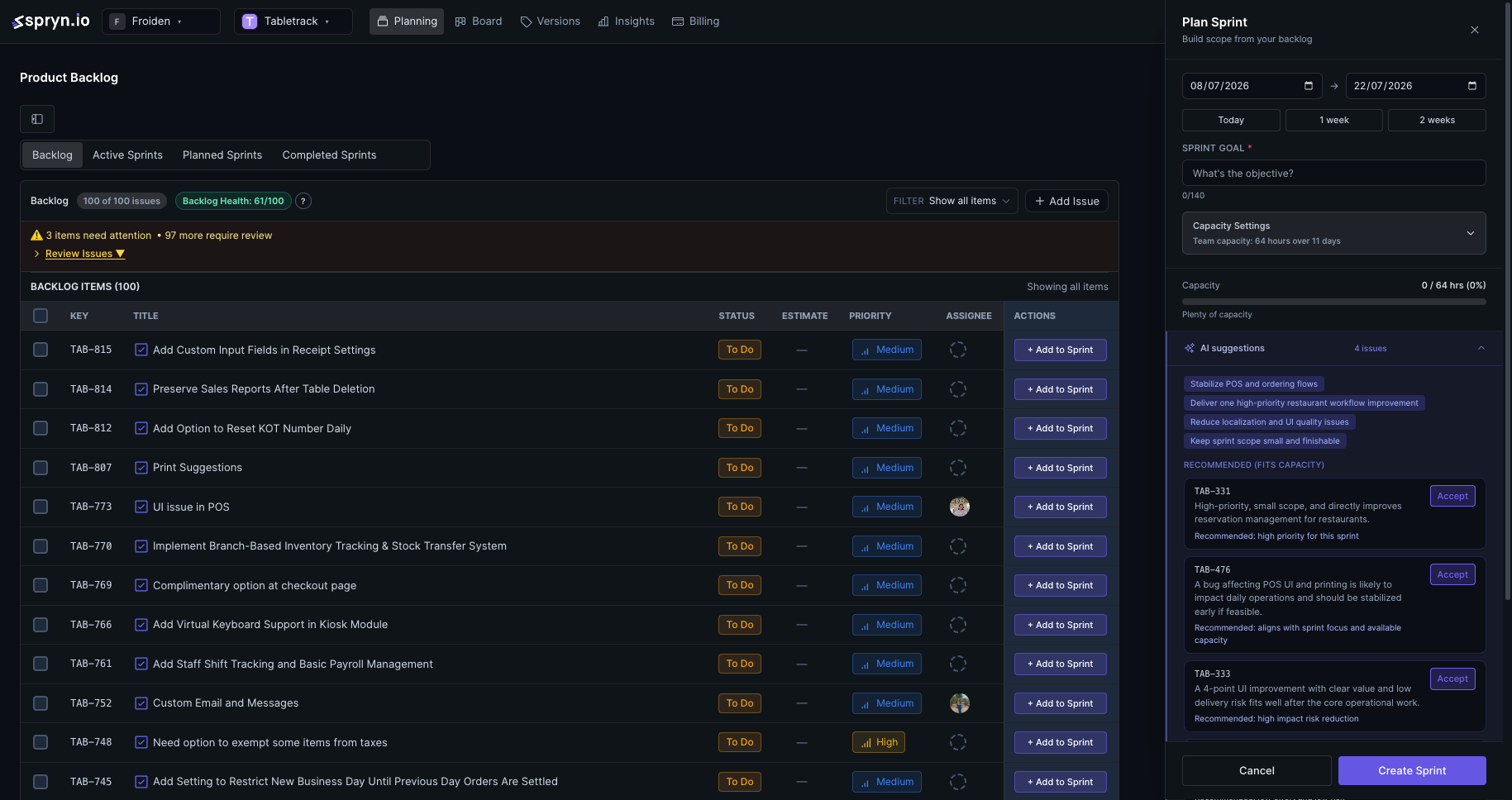
Task: Tick the TAB-748 row checkbox
Action: pyautogui.click(x=41, y=742)
